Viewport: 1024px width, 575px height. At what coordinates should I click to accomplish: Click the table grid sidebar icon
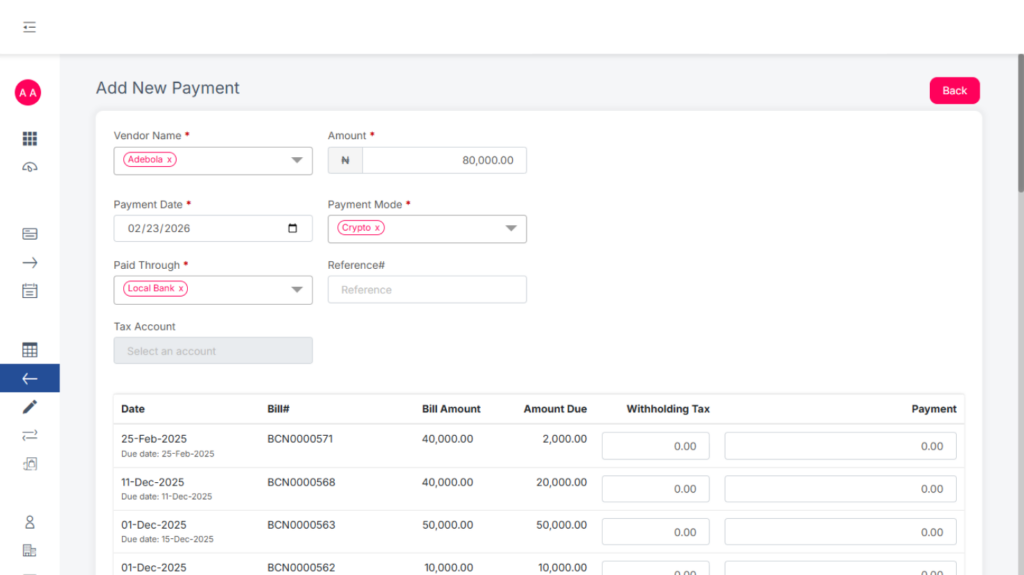pos(29,350)
